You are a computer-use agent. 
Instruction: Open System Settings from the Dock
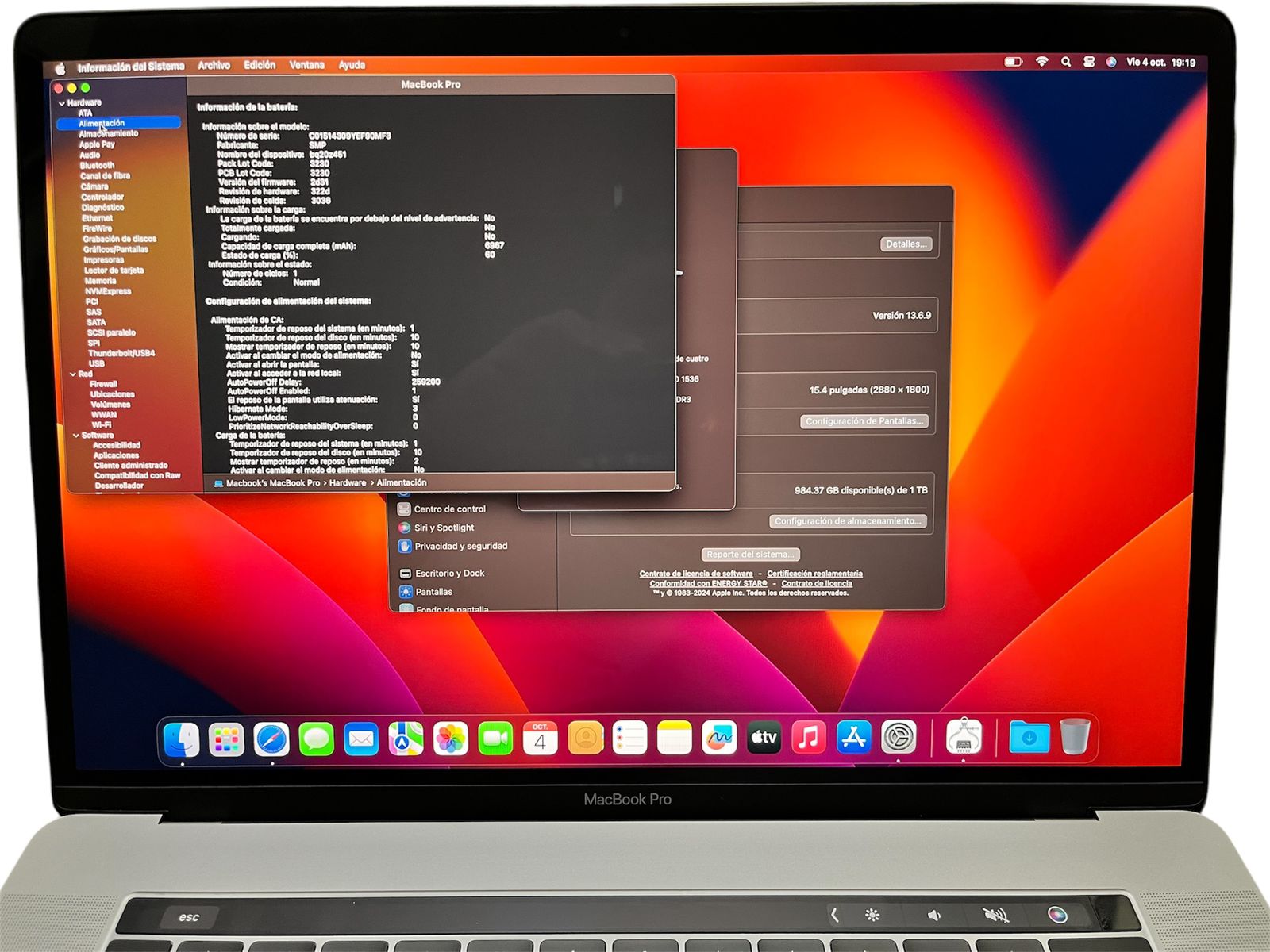[x=899, y=738]
